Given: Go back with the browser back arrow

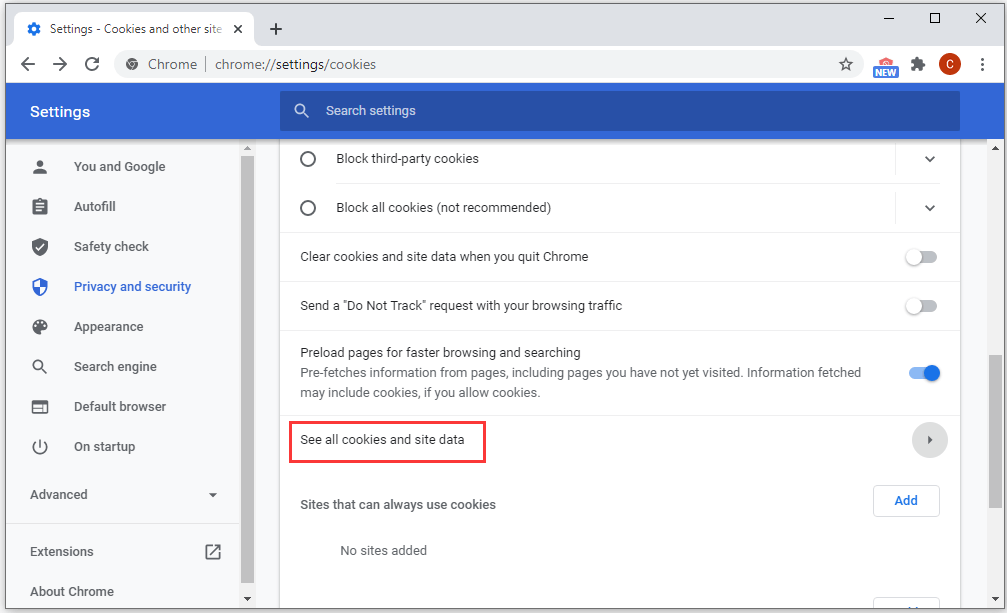Looking at the screenshot, I should pyautogui.click(x=28, y=64).
